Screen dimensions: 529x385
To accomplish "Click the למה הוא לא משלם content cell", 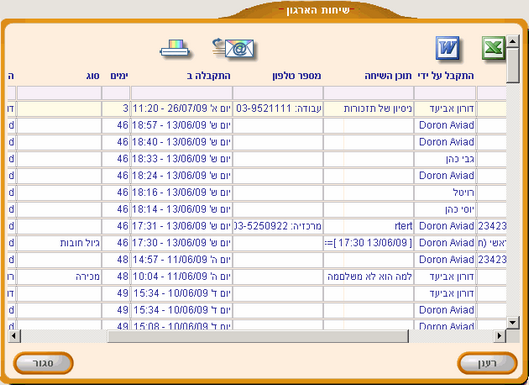I will [368, 277].
